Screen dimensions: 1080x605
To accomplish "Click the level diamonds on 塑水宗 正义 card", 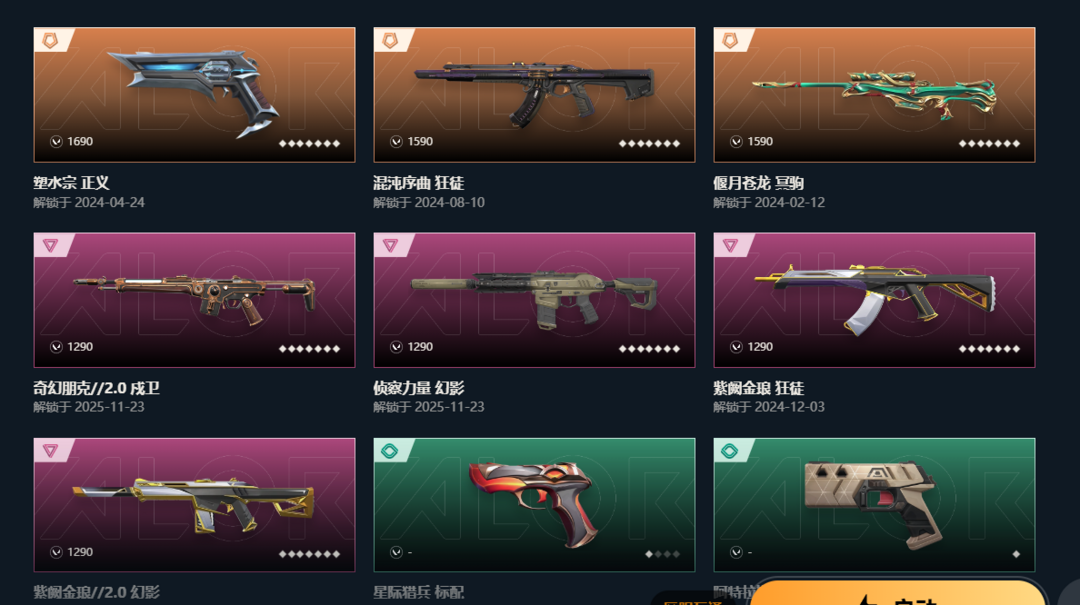I will pos(309,143).
